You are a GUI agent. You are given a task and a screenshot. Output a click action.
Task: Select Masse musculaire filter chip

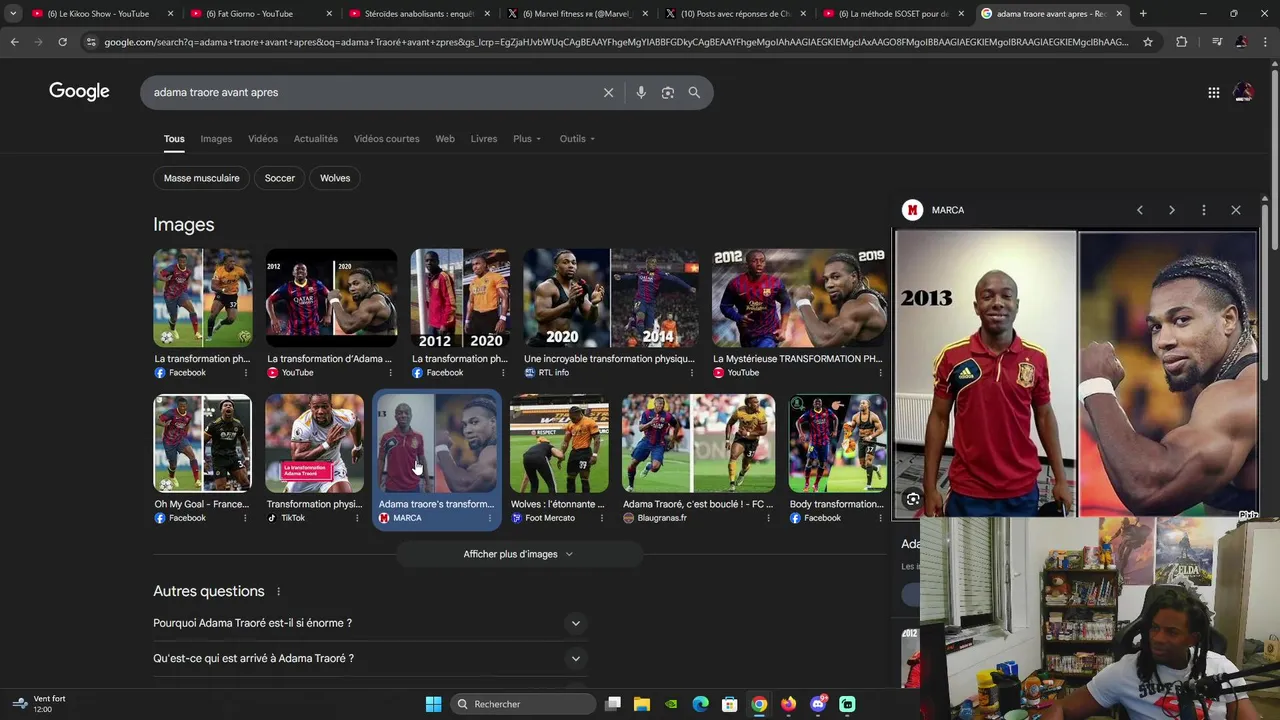pos(202,178)
